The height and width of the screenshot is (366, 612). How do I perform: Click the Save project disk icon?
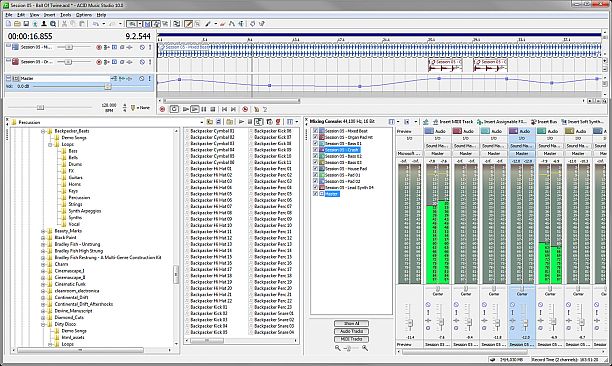[x=26, y=24]
